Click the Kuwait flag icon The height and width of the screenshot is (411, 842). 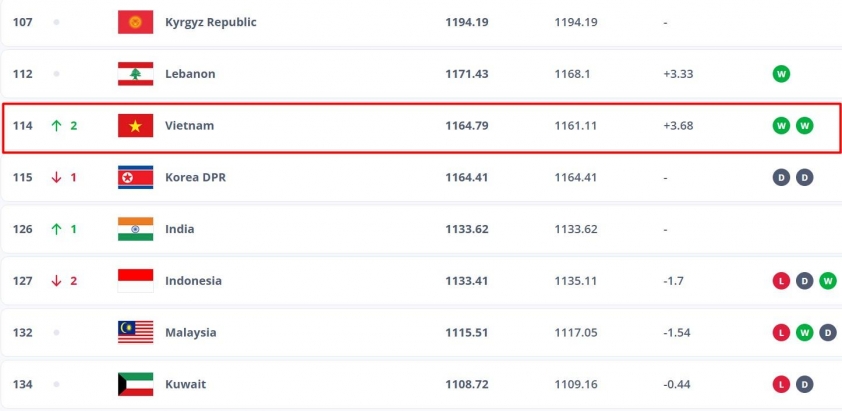coord(135,384)
